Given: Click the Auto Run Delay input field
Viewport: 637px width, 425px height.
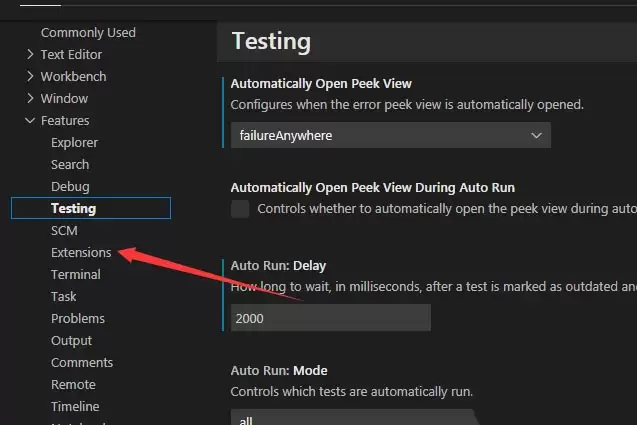Looking at the screenshot, I should [x=330, y=317].
